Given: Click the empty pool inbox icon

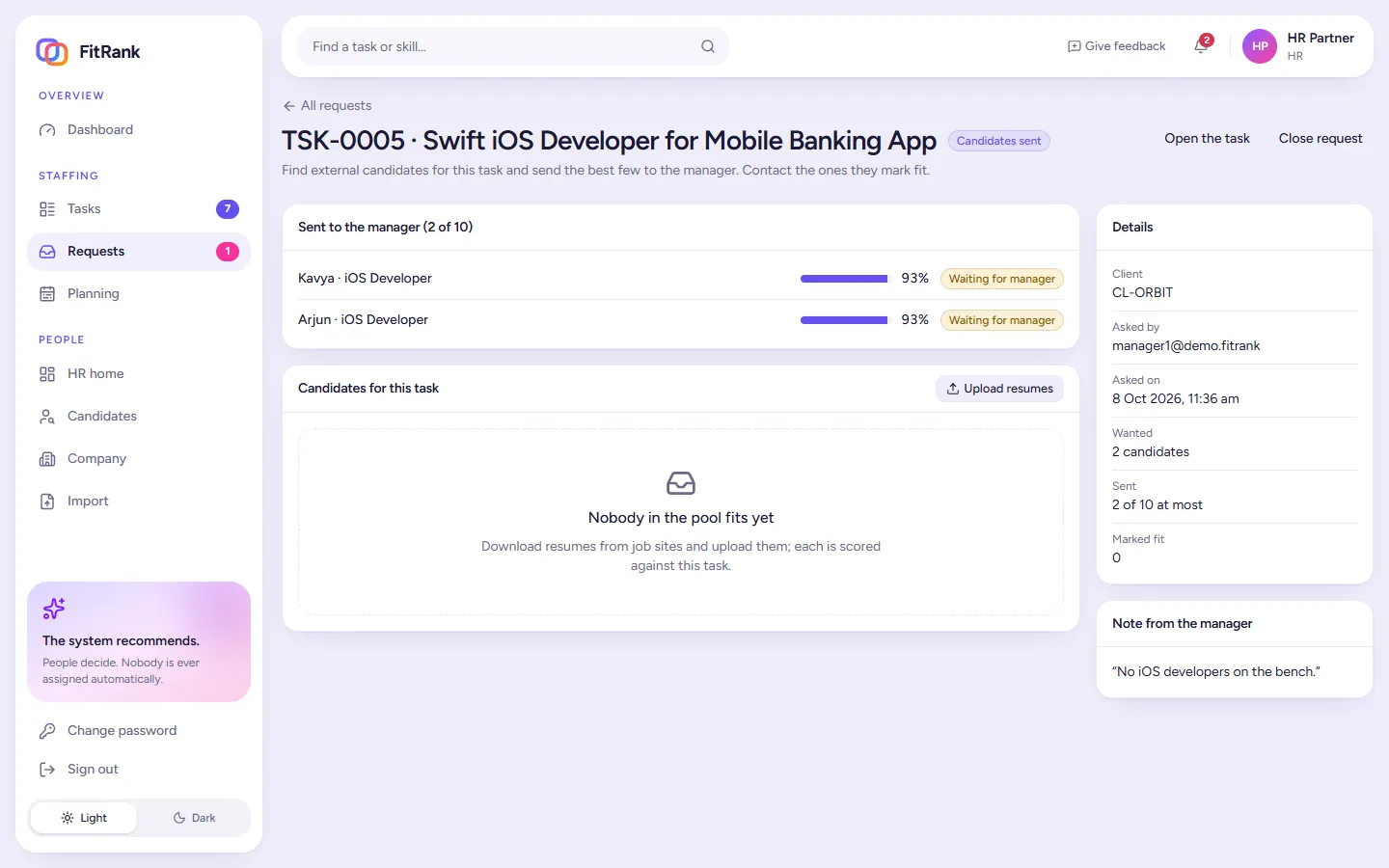Looking at the screenshot, I should pos(681,483).
